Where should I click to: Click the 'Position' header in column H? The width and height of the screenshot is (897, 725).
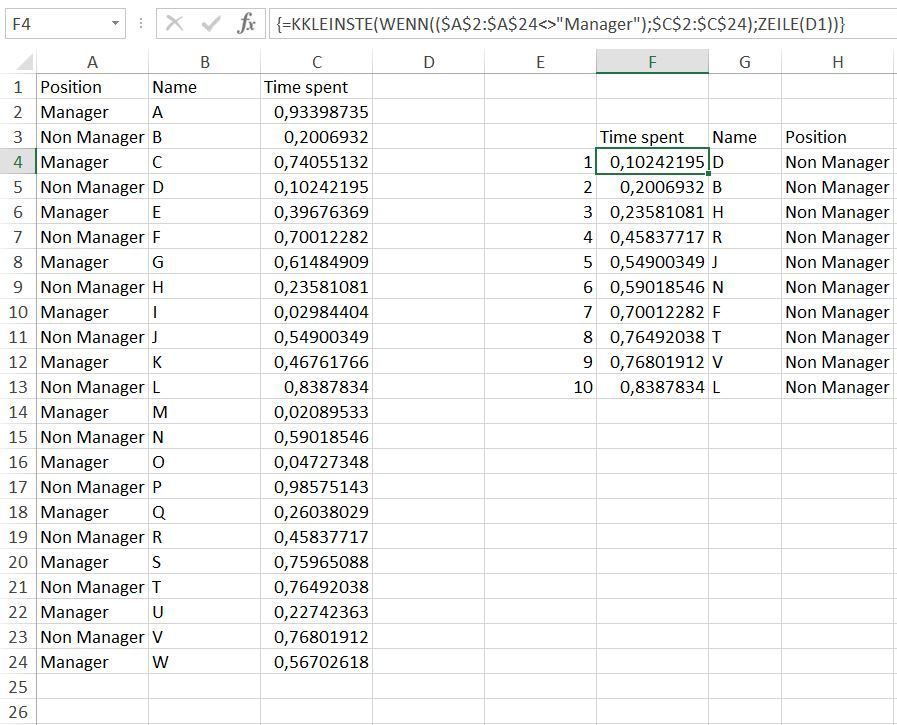tap(838, 137)
